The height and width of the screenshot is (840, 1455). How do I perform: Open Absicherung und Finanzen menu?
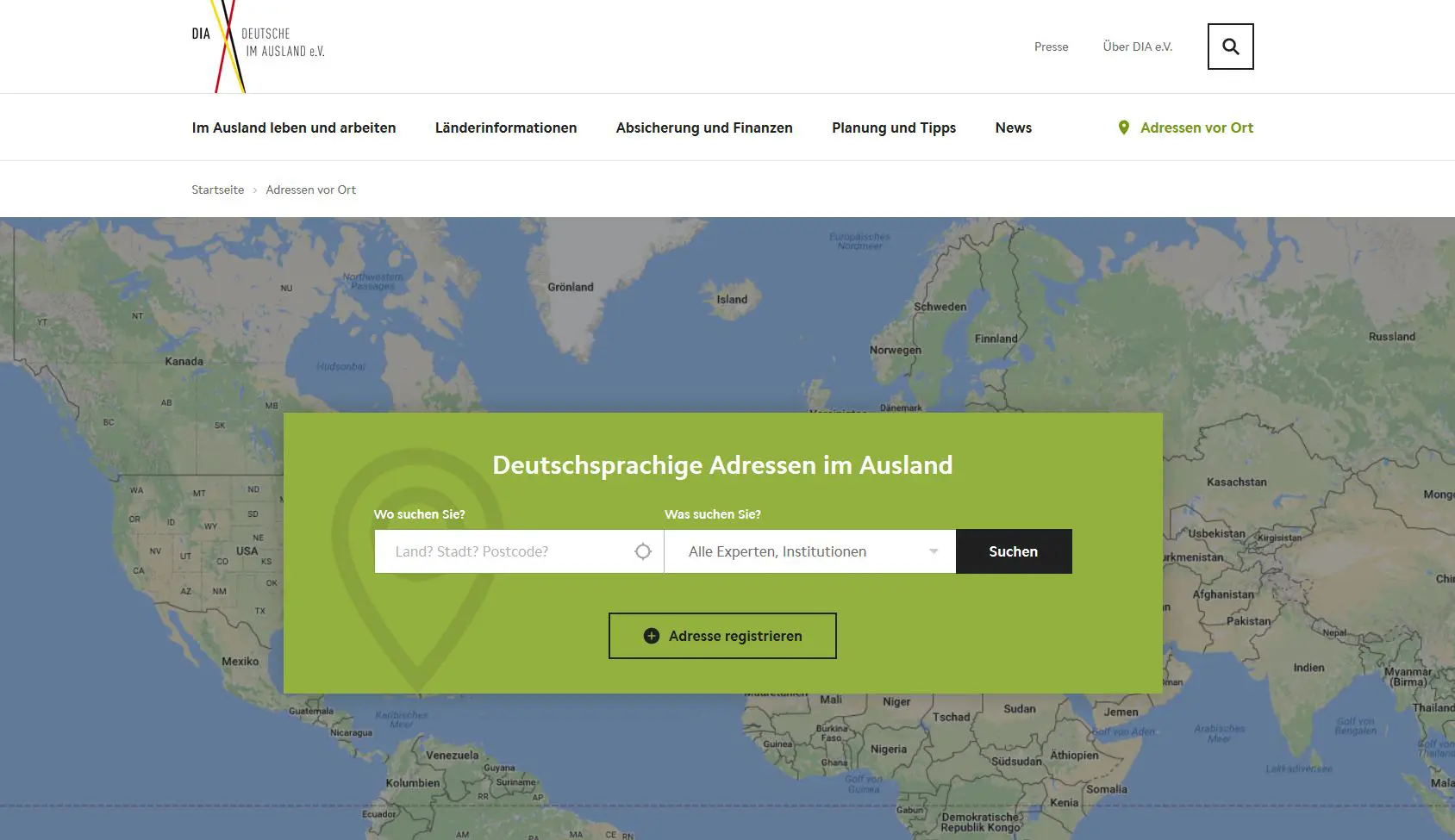click(704, 128)
